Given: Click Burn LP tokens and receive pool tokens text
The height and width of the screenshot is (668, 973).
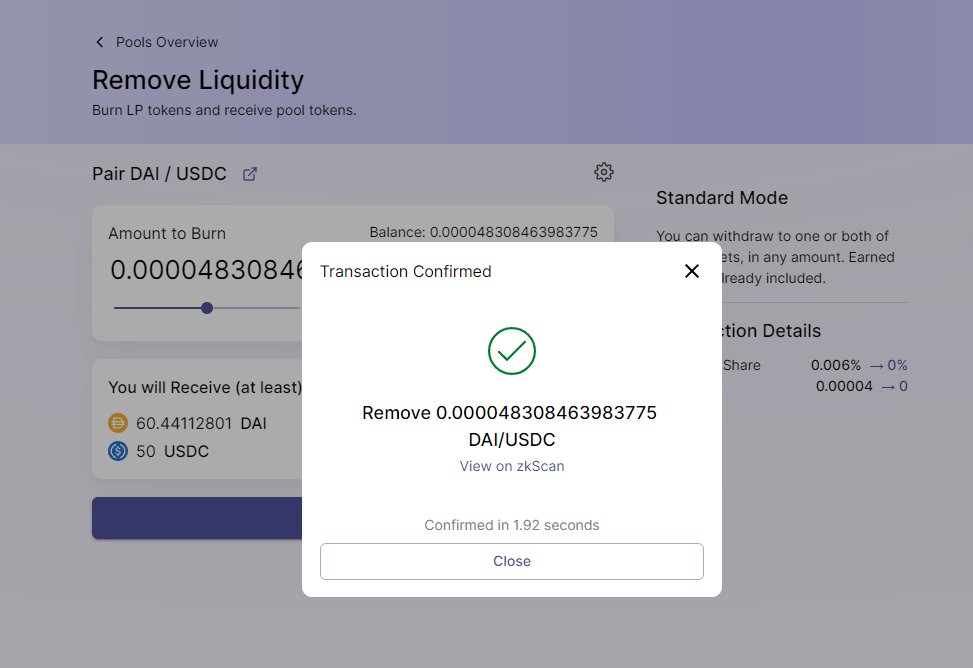Looking at the screenshot, I should (224, 111).
